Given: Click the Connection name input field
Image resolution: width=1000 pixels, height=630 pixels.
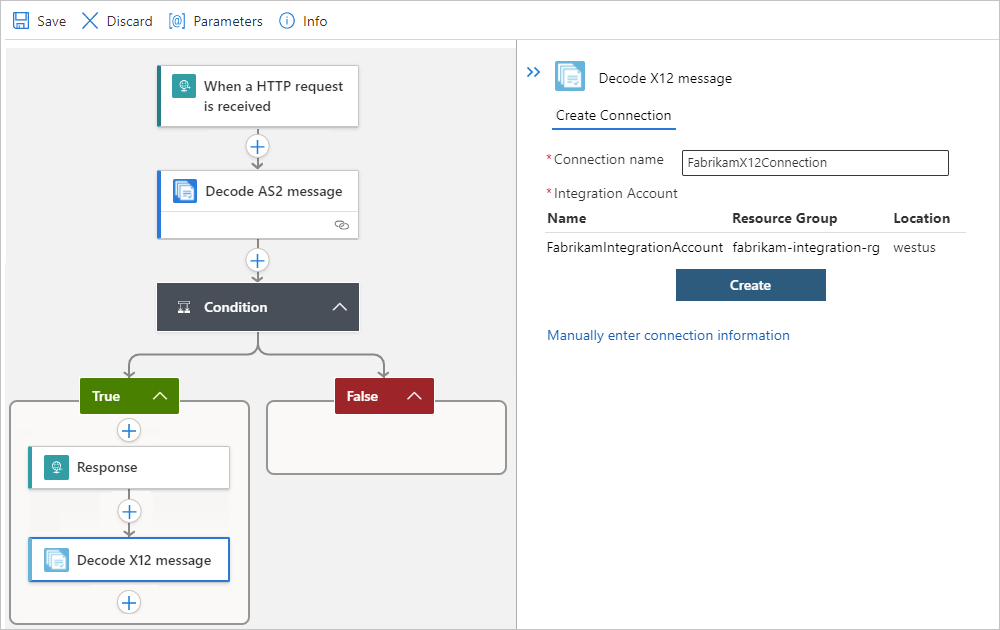Looking at the screenshot, I should tap(815, 163).
